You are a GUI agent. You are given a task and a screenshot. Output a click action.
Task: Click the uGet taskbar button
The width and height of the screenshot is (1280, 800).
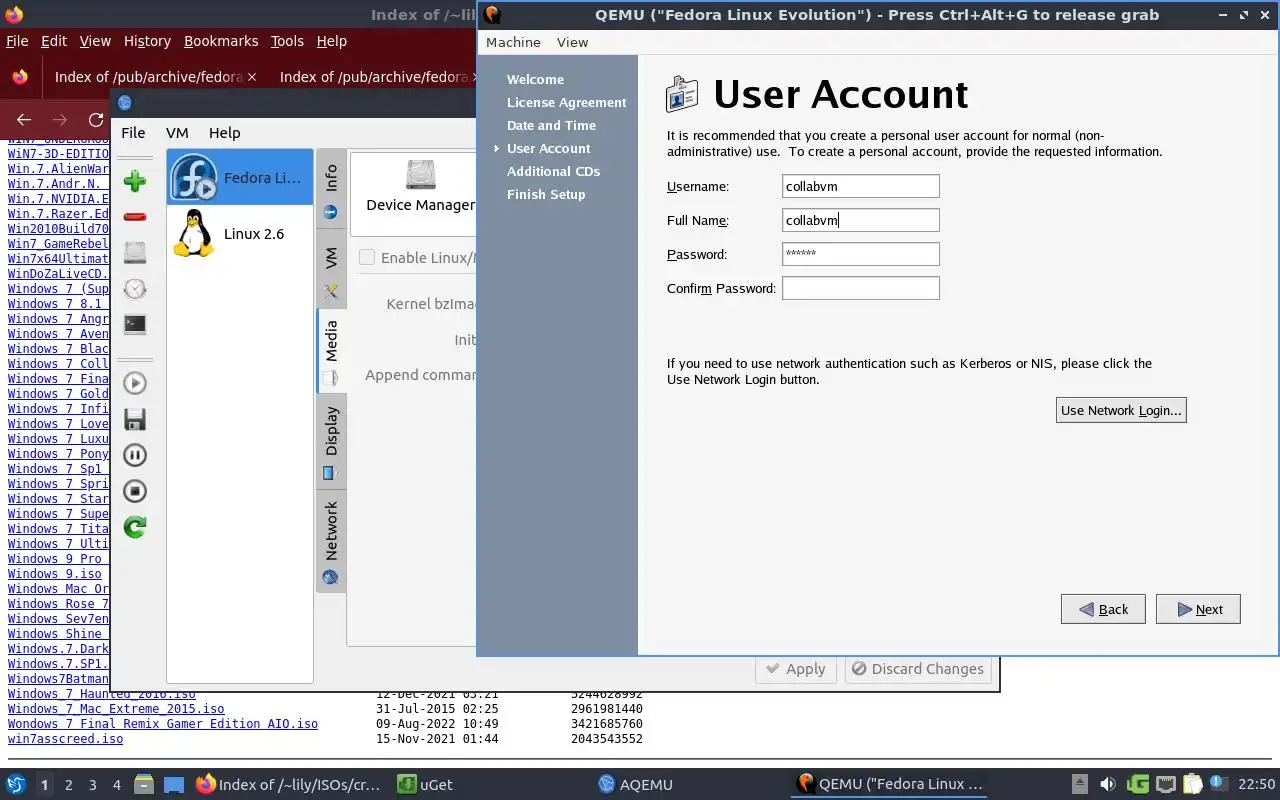[425, 785]
